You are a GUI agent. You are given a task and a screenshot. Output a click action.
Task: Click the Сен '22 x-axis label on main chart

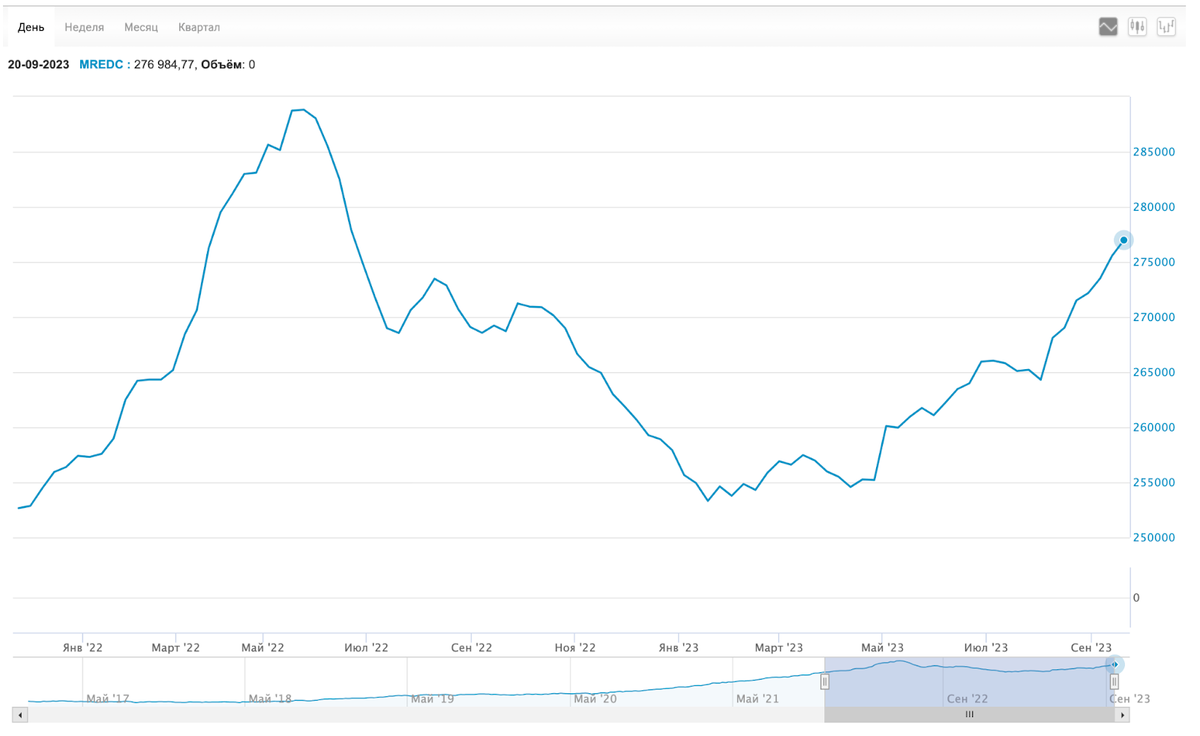(x=471, y=648)
